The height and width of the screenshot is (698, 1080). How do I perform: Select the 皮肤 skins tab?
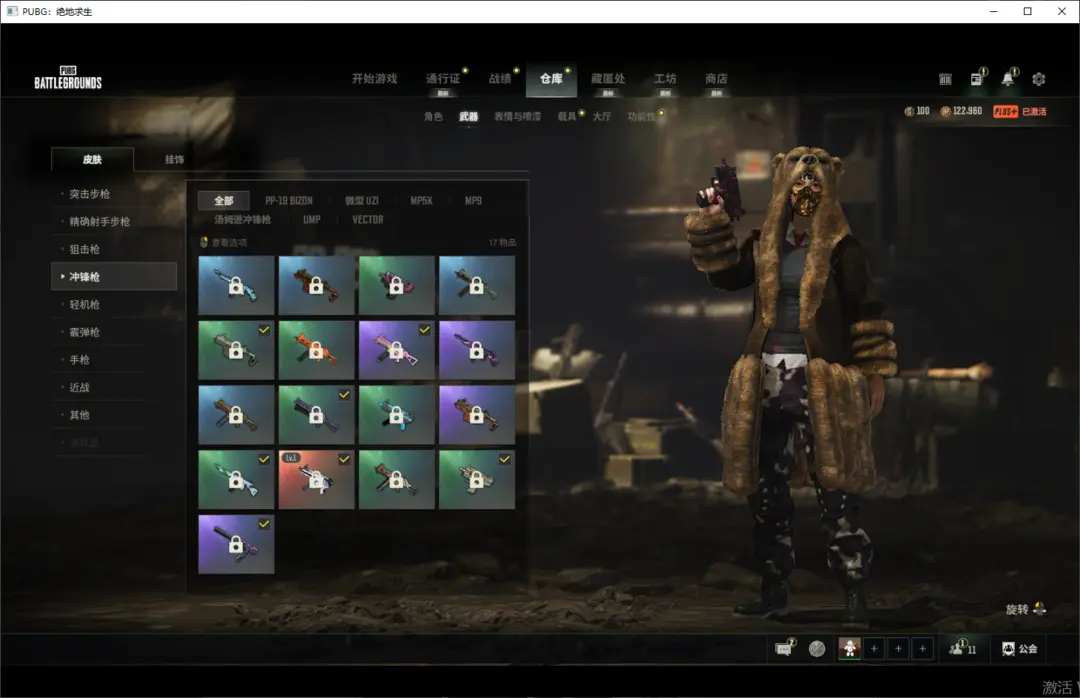pyautogui.click(x=92, y=159)
